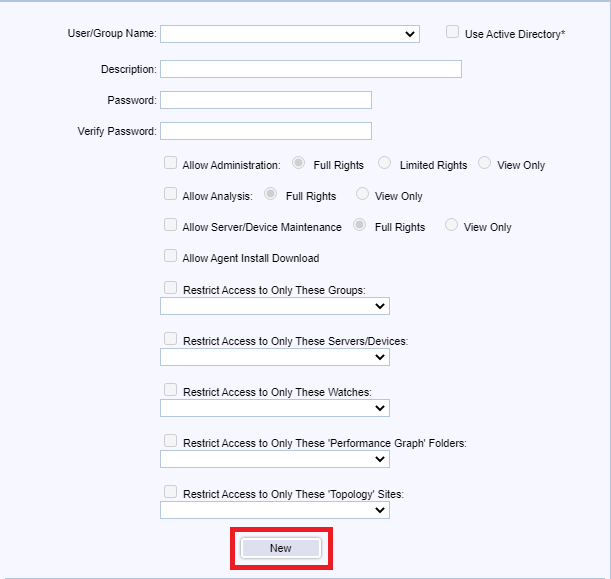Tick the Allow Analysis checkbox
Screen dimensions: 611x579
point(170,194)
